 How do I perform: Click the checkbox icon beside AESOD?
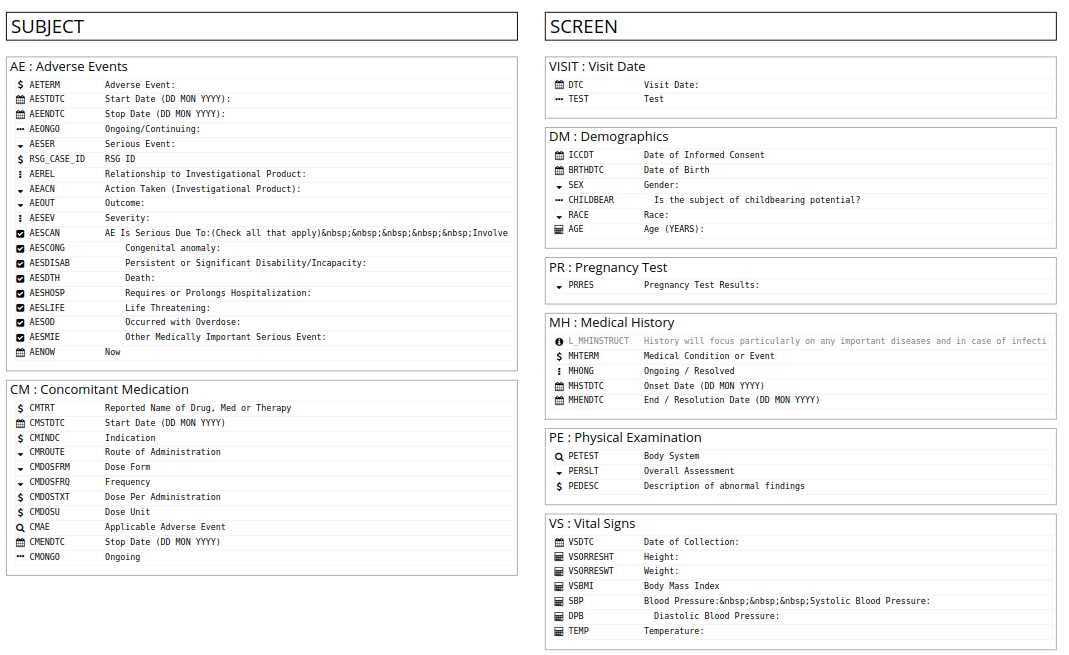[20, 322]
